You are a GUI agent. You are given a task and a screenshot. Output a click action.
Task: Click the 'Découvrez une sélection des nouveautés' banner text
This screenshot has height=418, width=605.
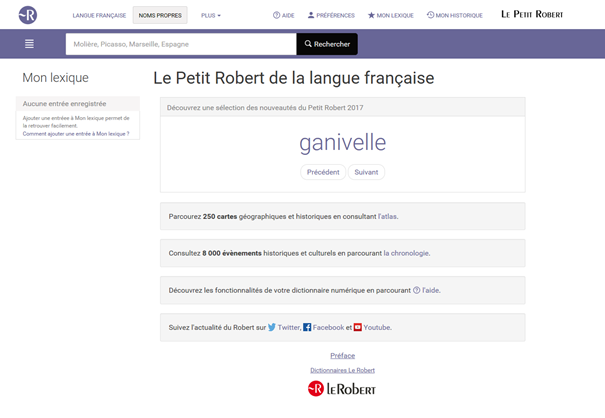[x=265, y=108]
